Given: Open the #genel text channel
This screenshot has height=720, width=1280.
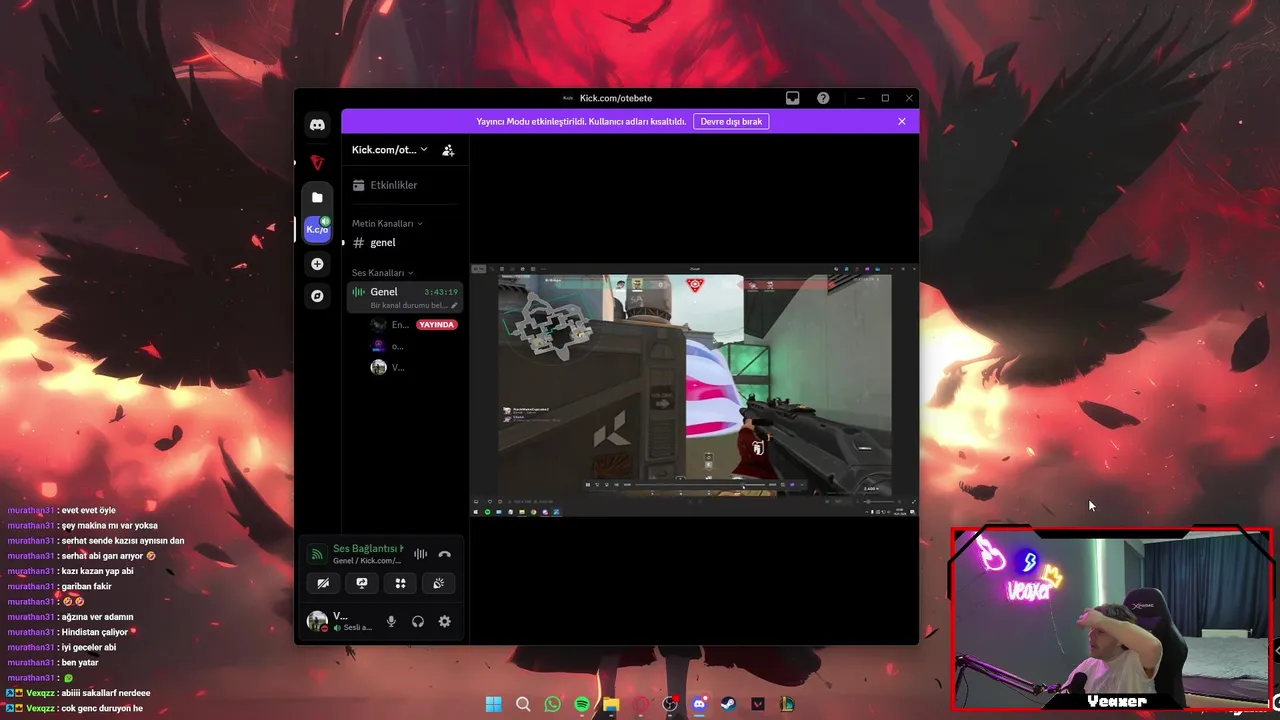Looking at the screenshot, I should tap(405, 242).
